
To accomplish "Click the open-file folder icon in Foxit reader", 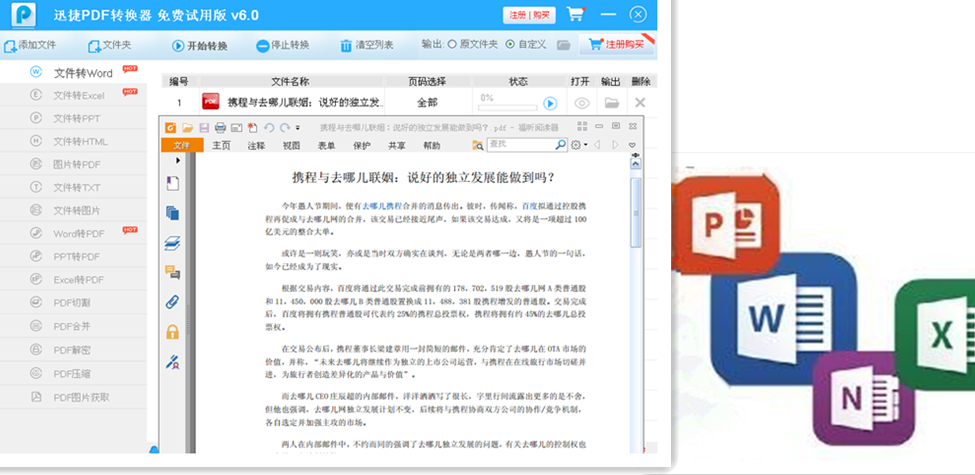I will coord(187,127).
